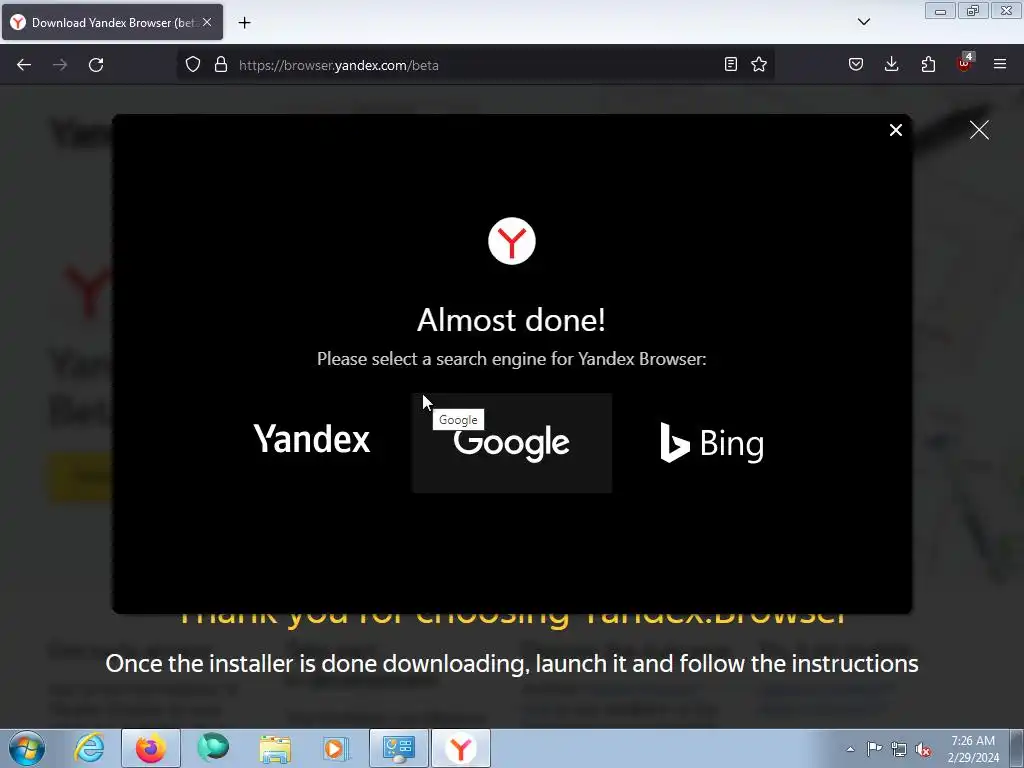Screen dimensions: 1024x768
Task: Pick Bing as the search engine
Action: pos(712,443)
